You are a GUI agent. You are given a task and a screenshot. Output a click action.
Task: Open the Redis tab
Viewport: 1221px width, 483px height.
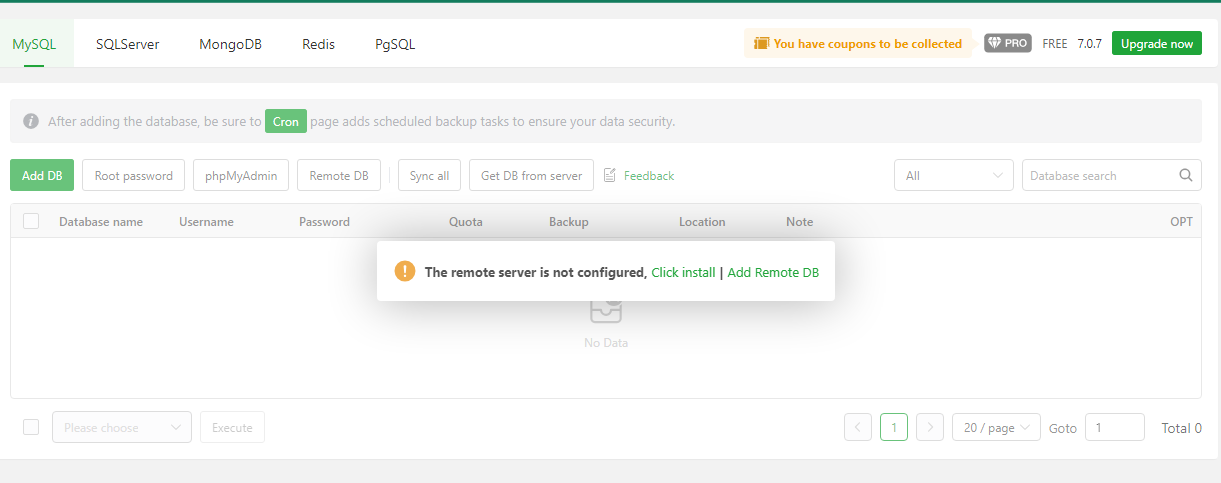coord(318,44)
